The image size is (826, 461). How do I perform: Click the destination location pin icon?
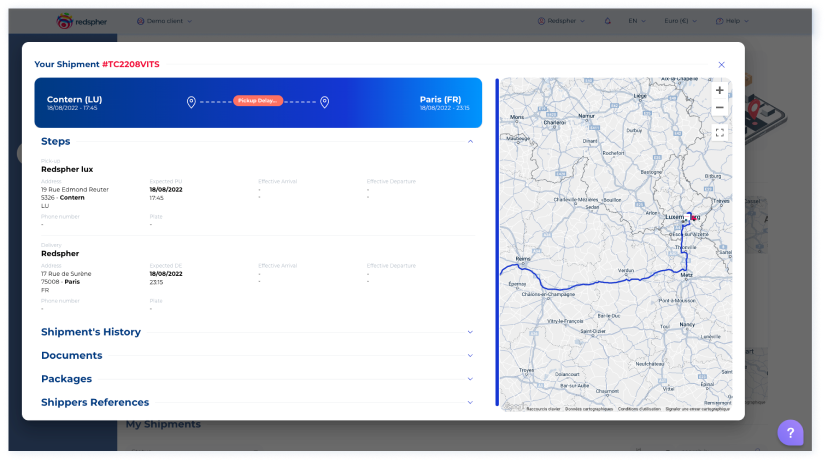tap(324, 102)
